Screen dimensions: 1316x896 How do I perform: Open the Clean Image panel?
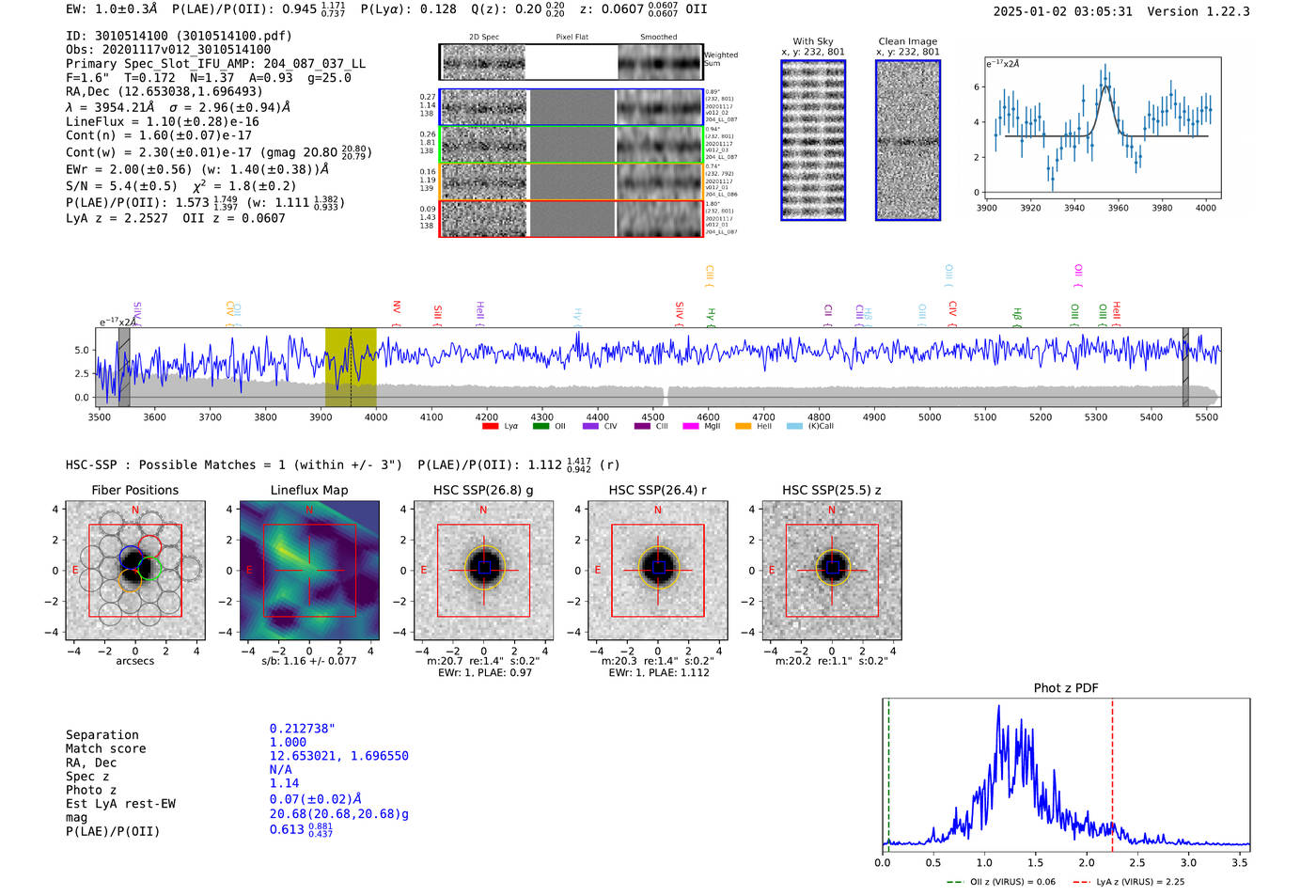tap(908, 140)
